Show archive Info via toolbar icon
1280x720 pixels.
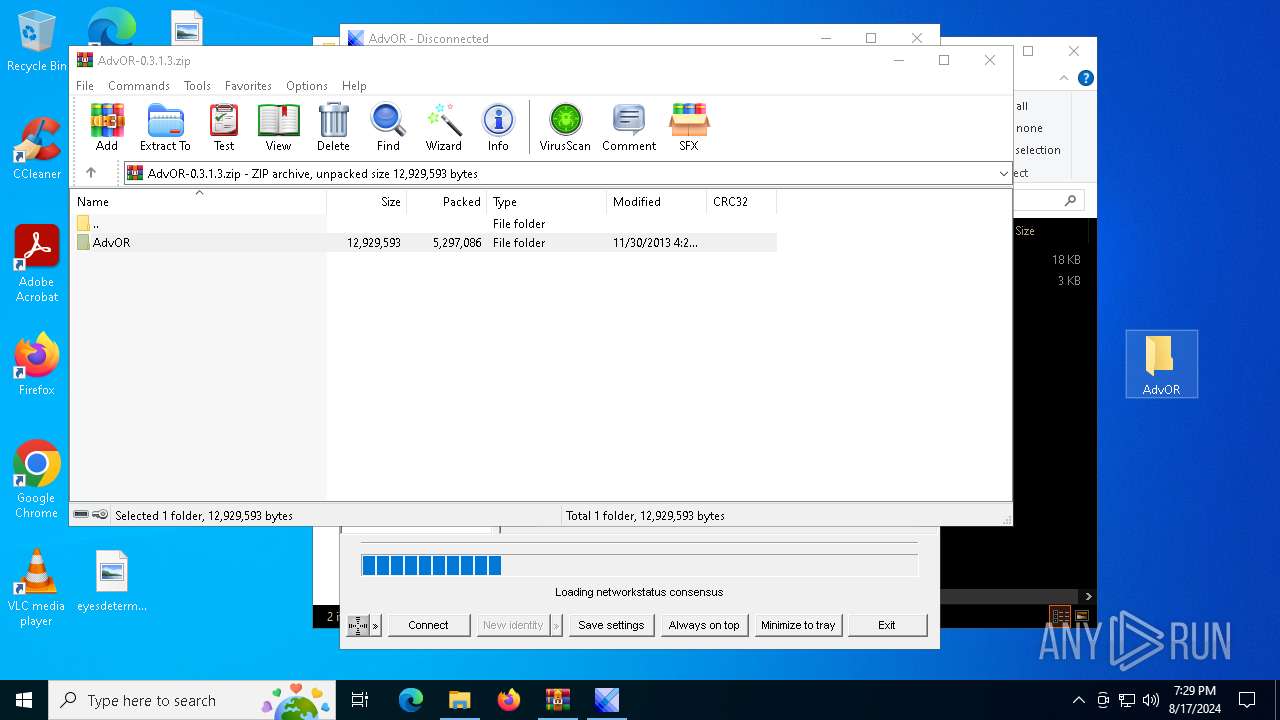click(x=498, y=127)
